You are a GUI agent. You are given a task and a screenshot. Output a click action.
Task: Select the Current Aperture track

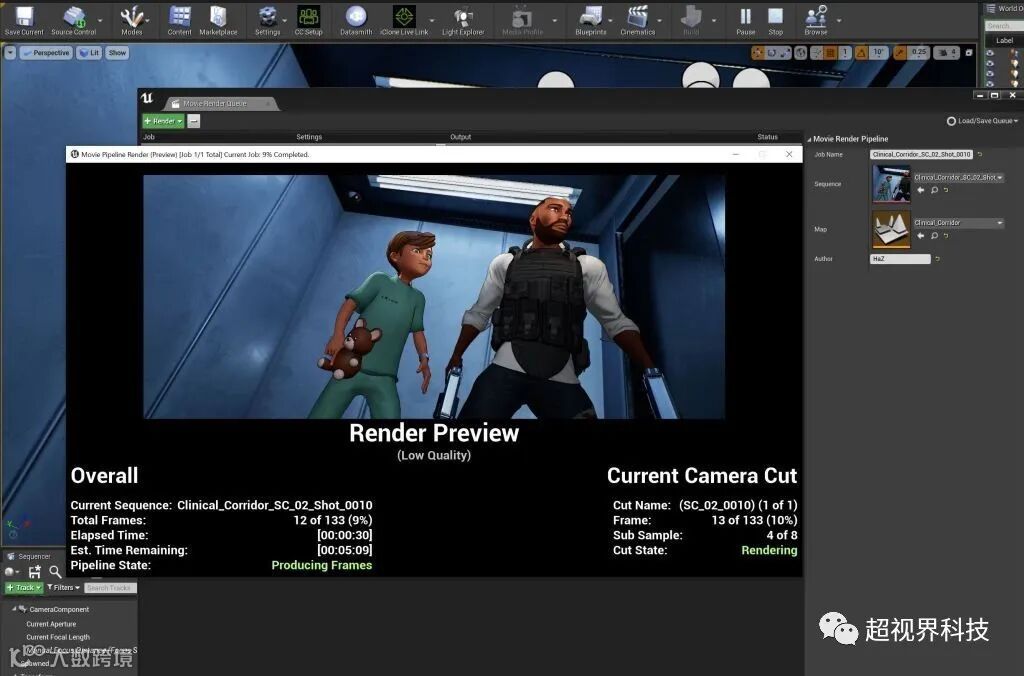pyautogui.click(x=51, y=624)
